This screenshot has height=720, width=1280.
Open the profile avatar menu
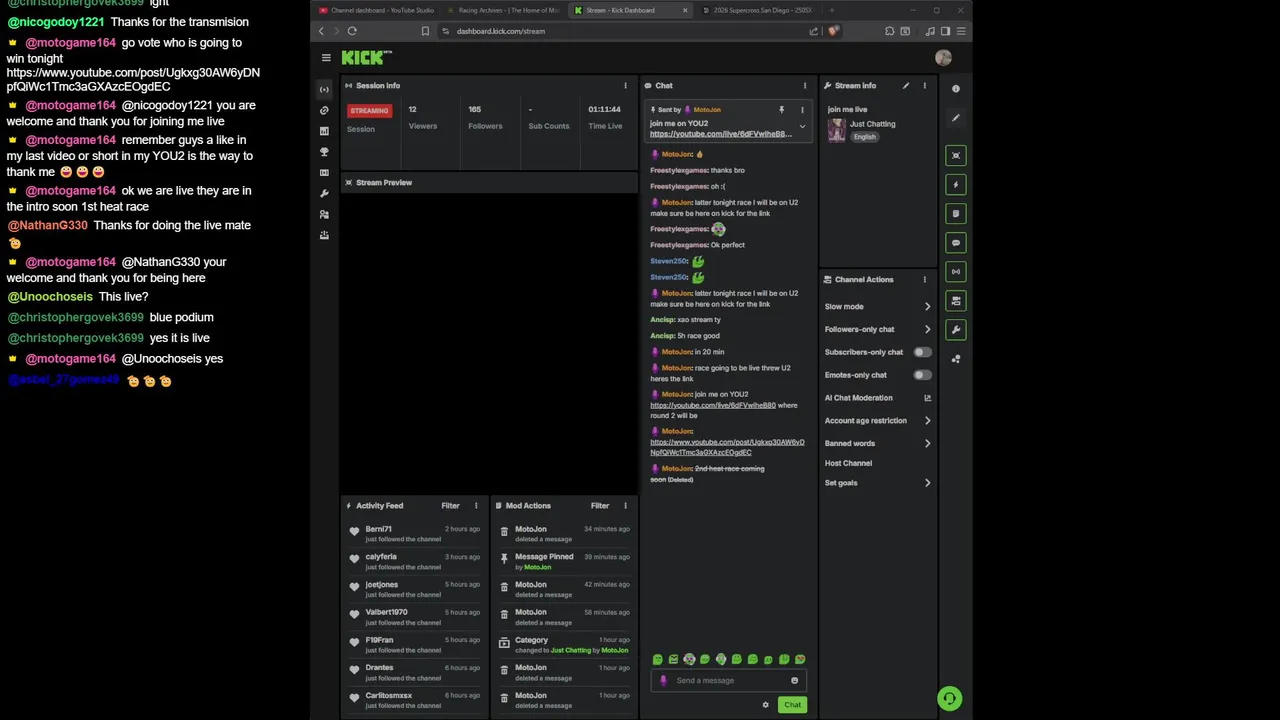[x=943, y=58]
